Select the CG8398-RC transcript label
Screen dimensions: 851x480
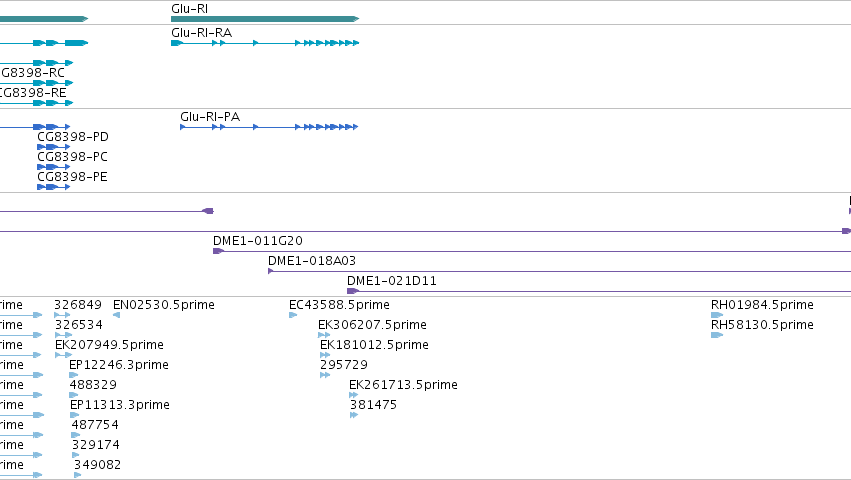33,73
